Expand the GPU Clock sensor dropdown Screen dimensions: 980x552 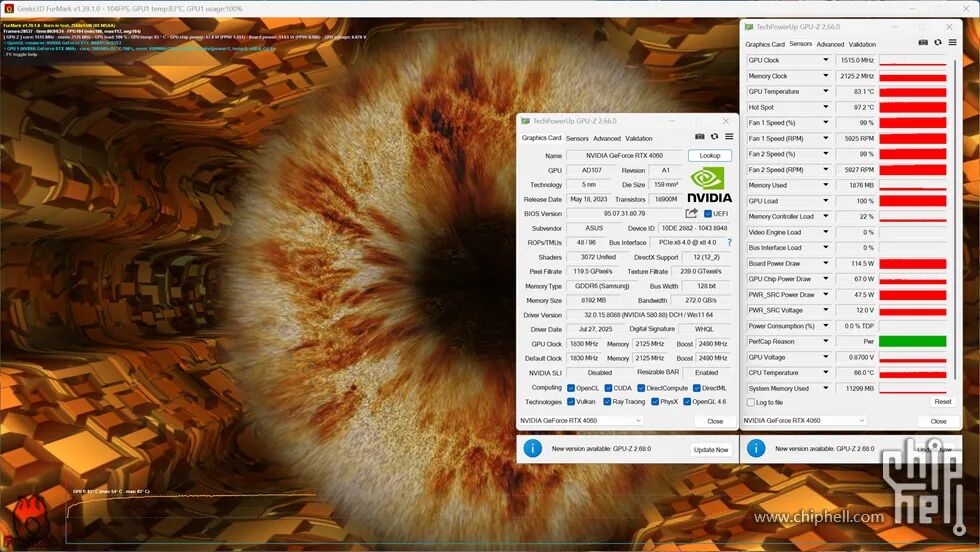click(826, 60)
